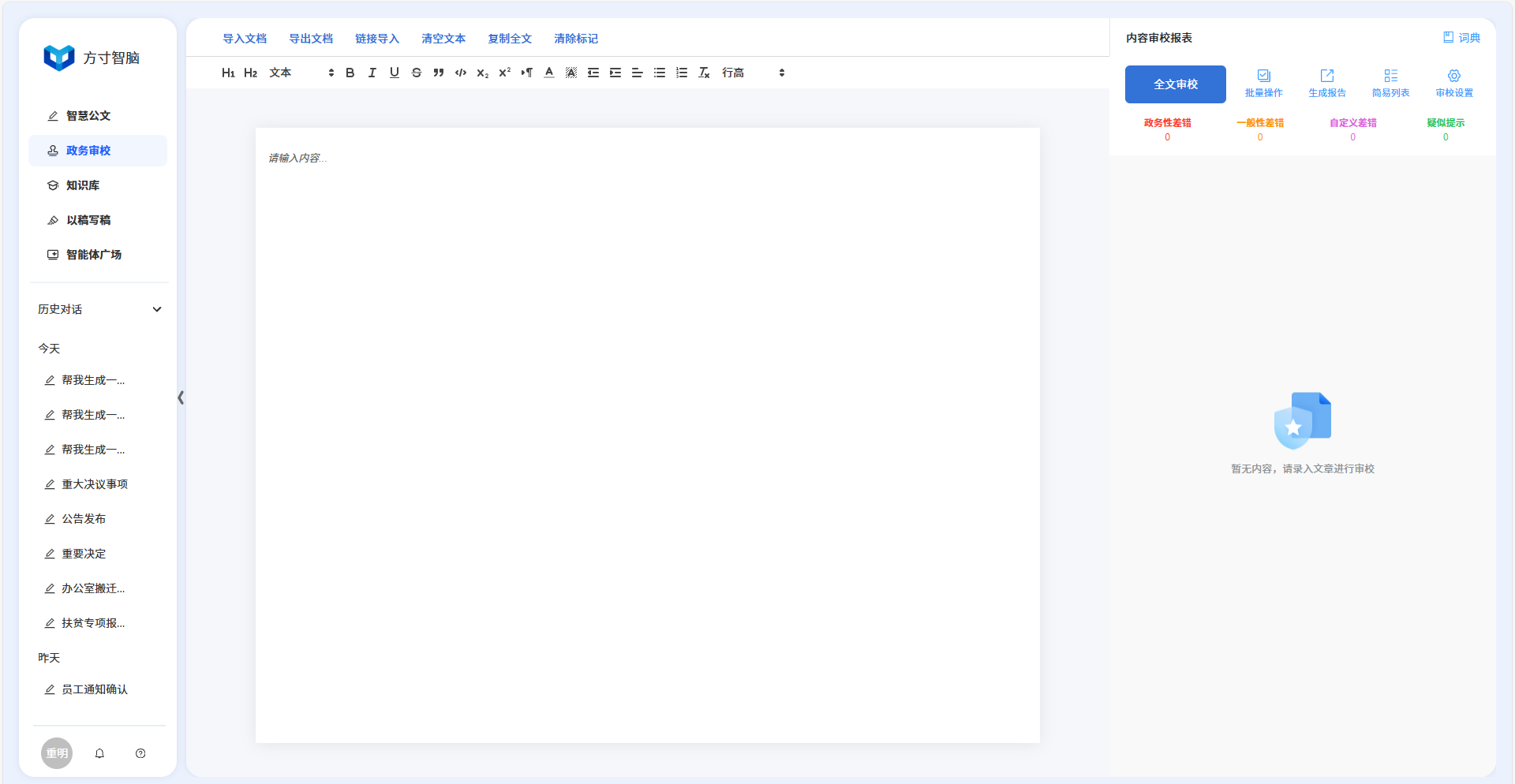Collapse the 历史对话 history section
The image size is (1515, 784).
coord(156,309)
